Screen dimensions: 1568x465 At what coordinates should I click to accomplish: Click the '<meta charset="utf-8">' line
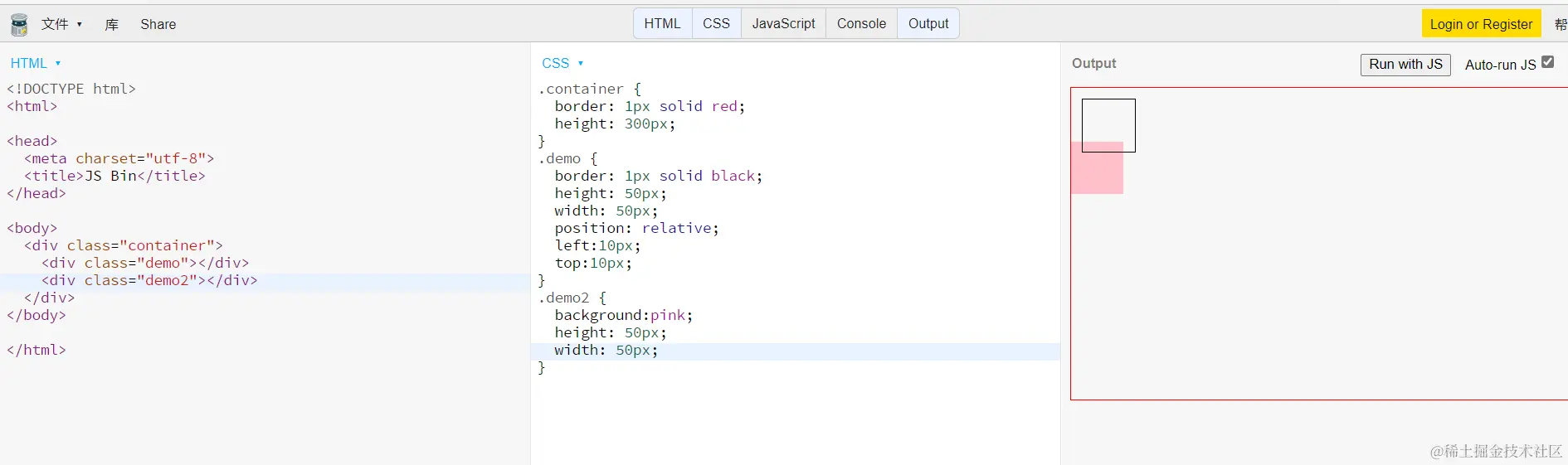119,158
